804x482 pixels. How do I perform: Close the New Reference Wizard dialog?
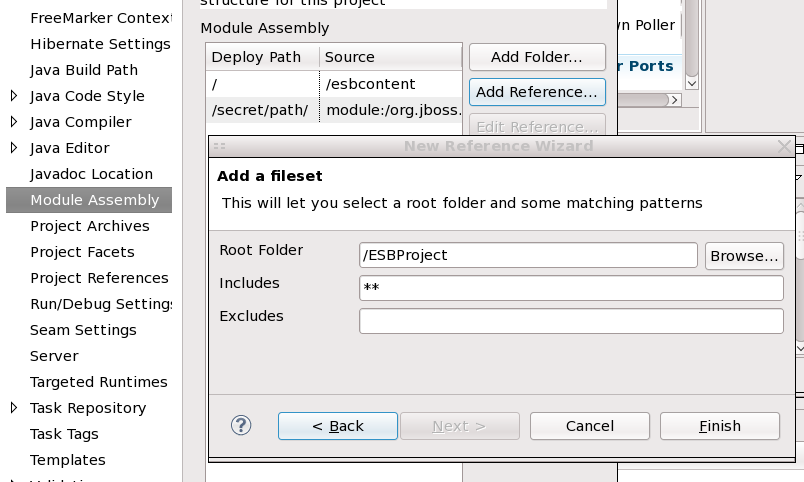pyautogui.click(x=784, y=147)
